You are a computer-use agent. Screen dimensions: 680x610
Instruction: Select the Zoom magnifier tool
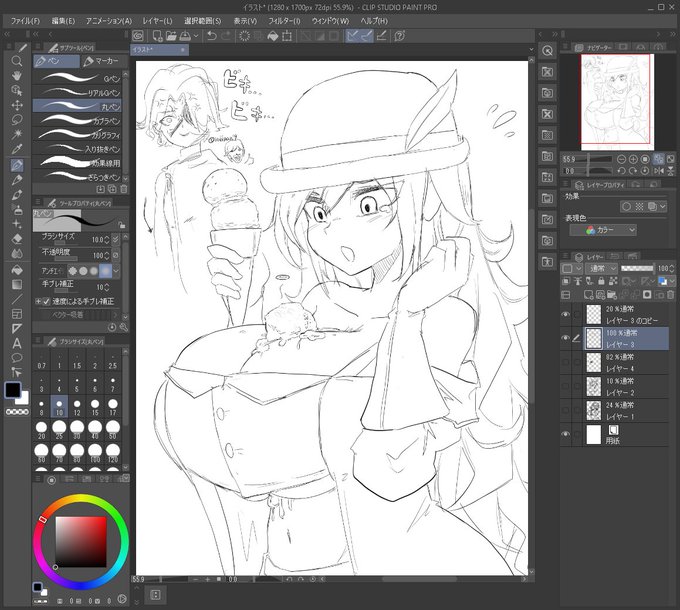coord(16,61)
